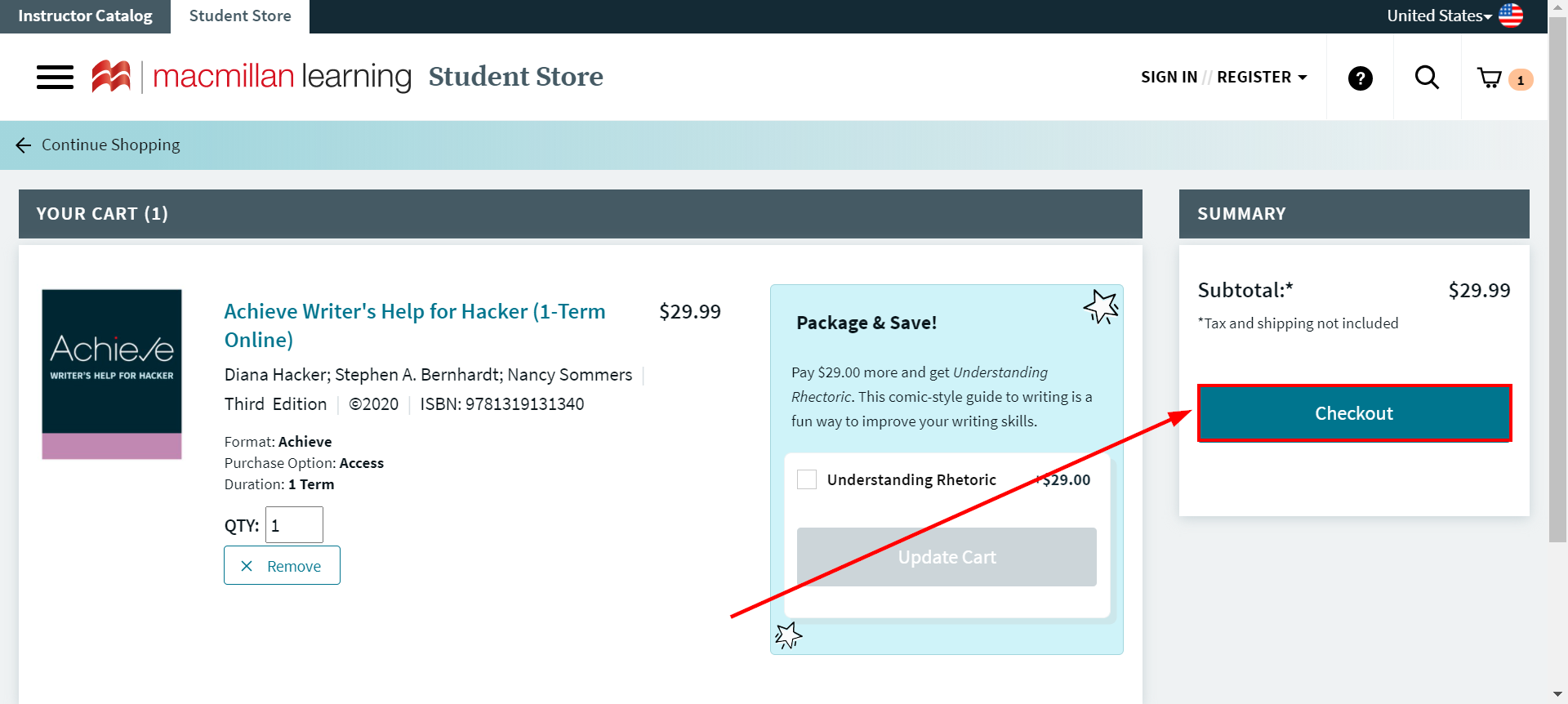Click the Checkout button
This screenshot has width=1568, height=704.
1353,413
